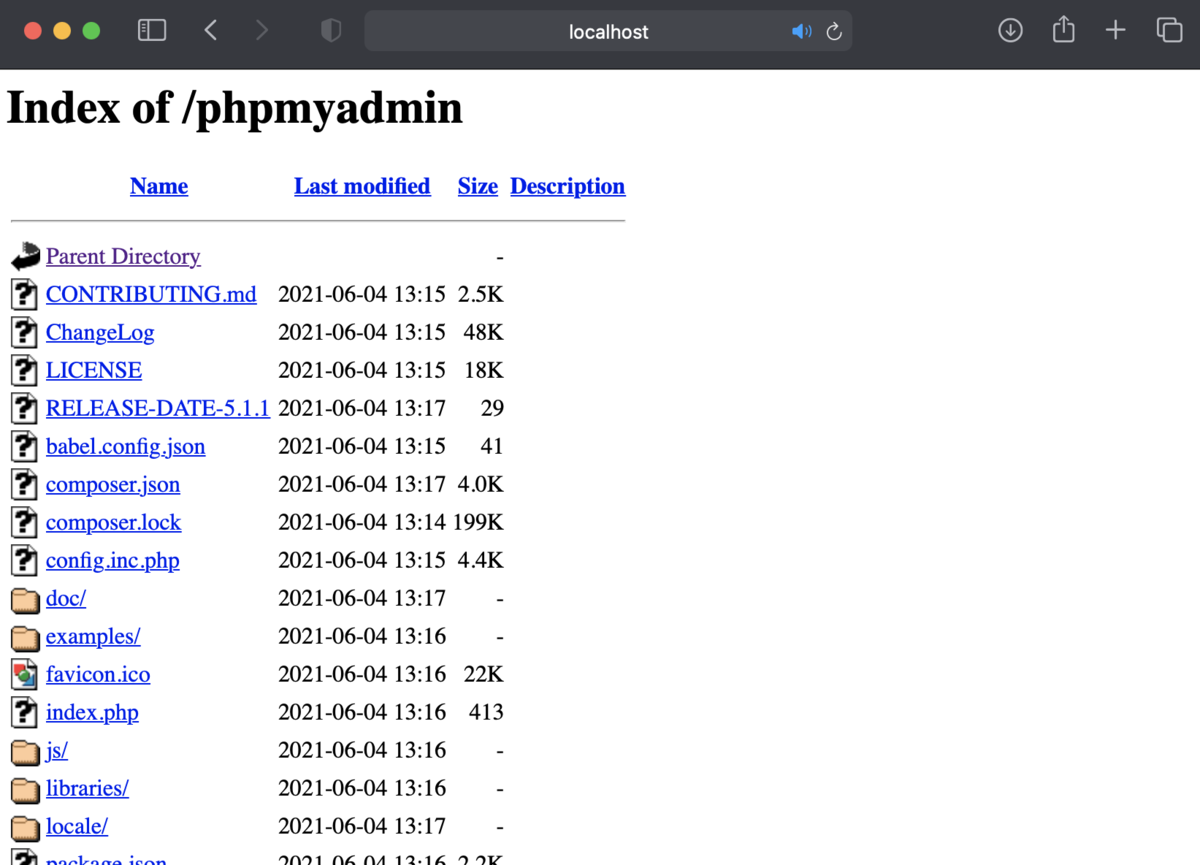Open the config.inc.php link
The height and width of the screenshot is (865, 1200).
pyautogui.click(x=113, y=561)
